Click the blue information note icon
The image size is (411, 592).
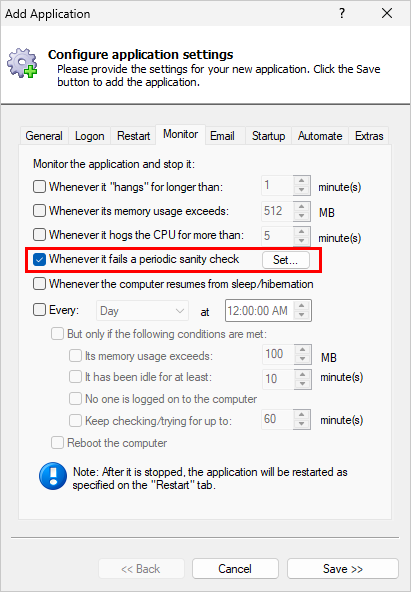click(53, 476)
